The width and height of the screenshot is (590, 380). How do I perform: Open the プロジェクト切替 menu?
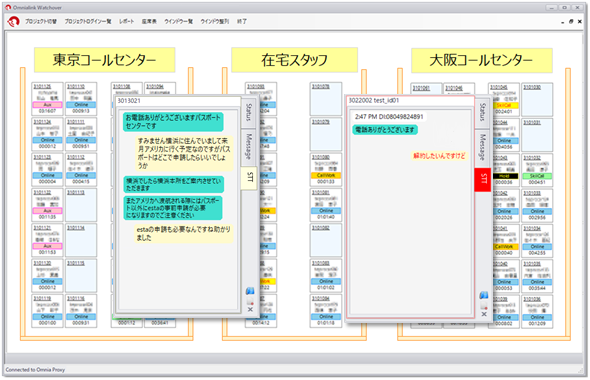pos(41,21)
